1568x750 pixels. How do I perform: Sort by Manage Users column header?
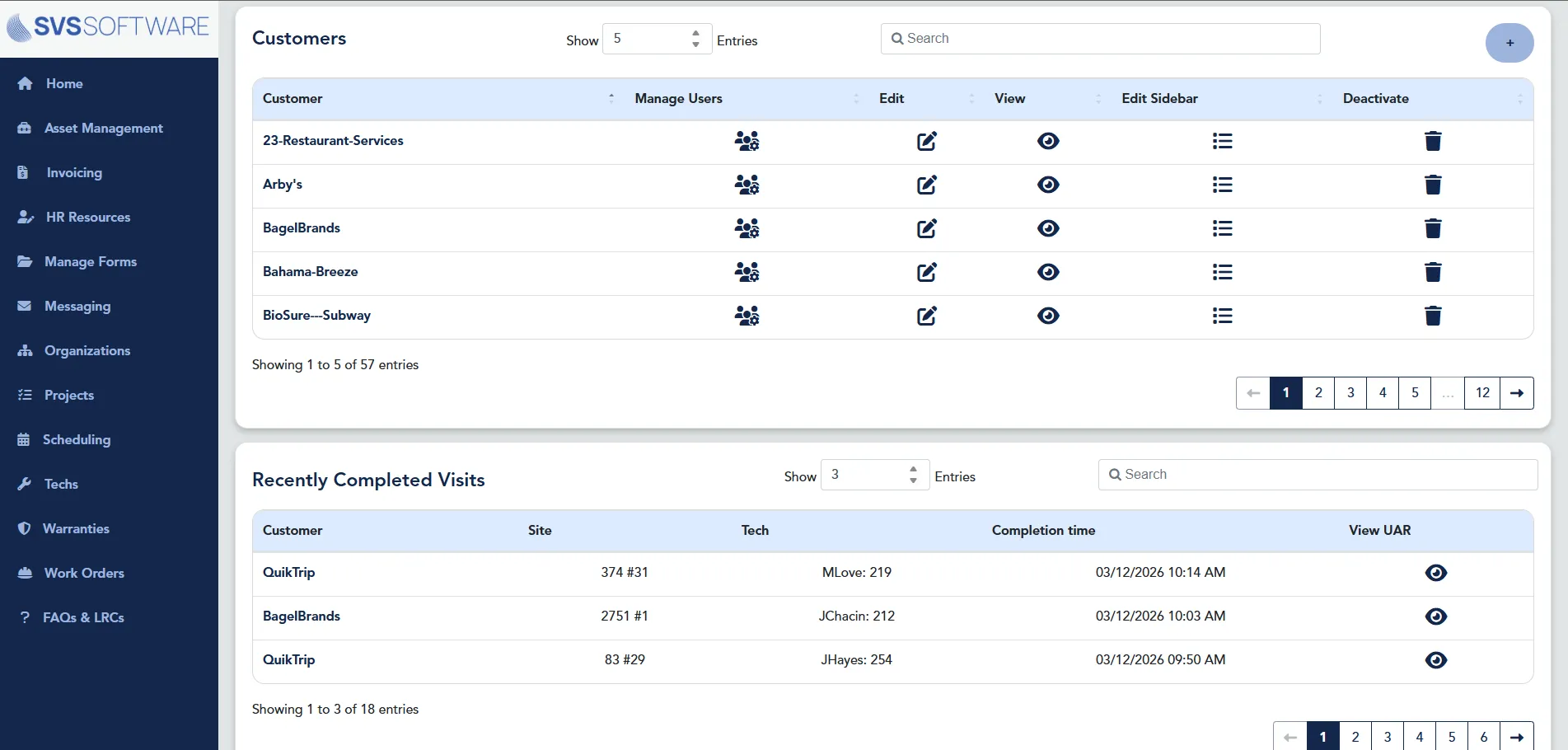[747, 99]
